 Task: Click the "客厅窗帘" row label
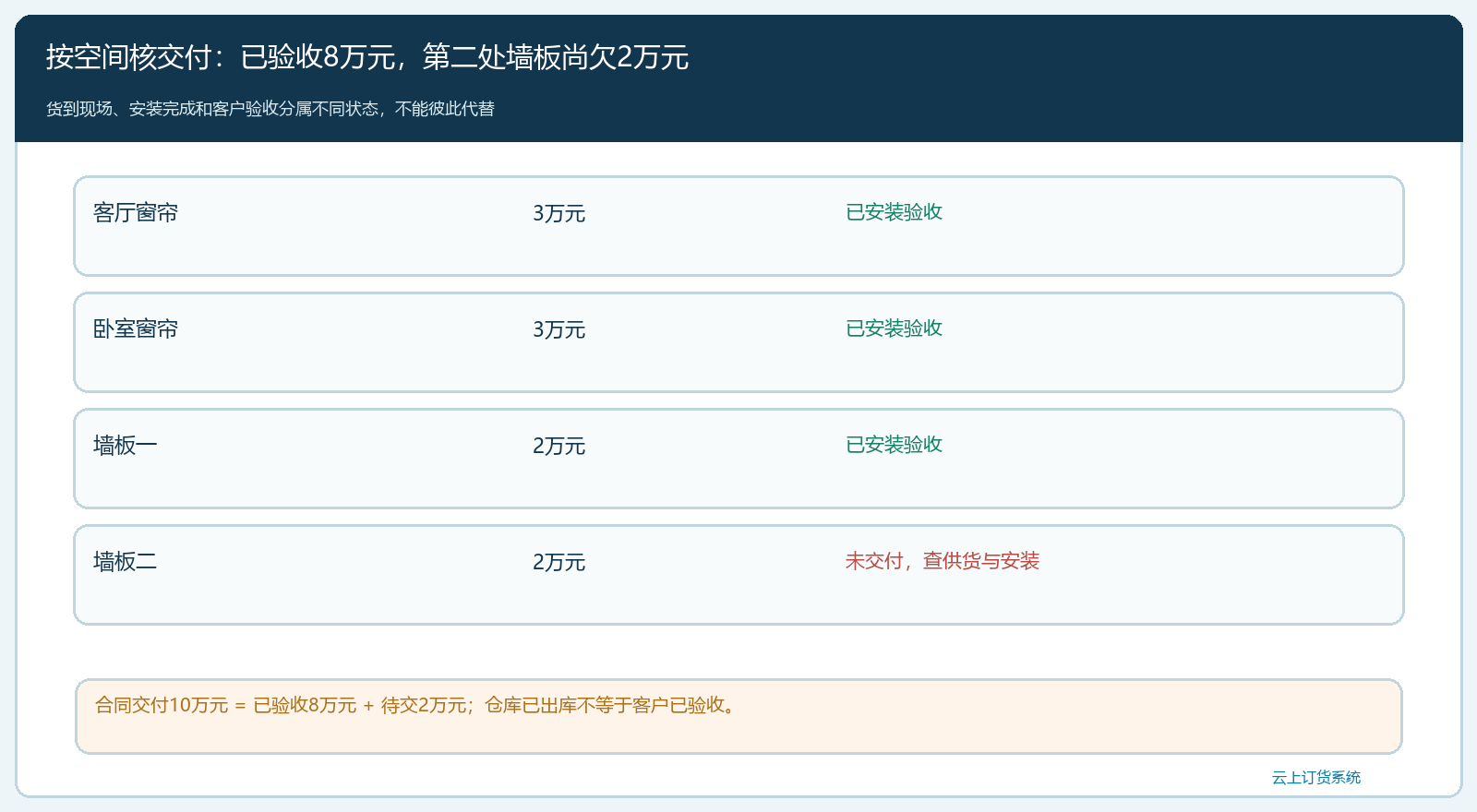(136, 213)
